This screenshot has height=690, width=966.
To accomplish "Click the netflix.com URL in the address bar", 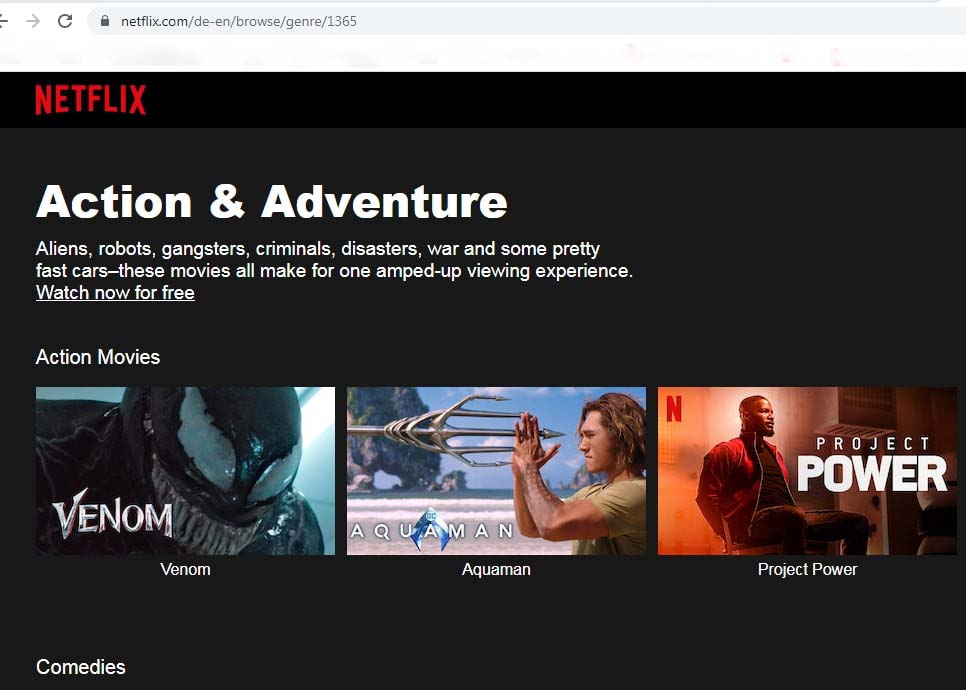I will (x=238, y=22).
